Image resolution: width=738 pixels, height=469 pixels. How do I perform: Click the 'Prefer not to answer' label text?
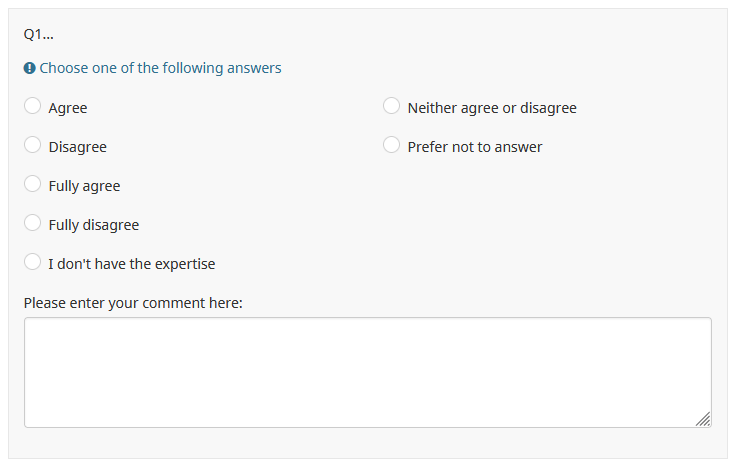coord(475,147)
